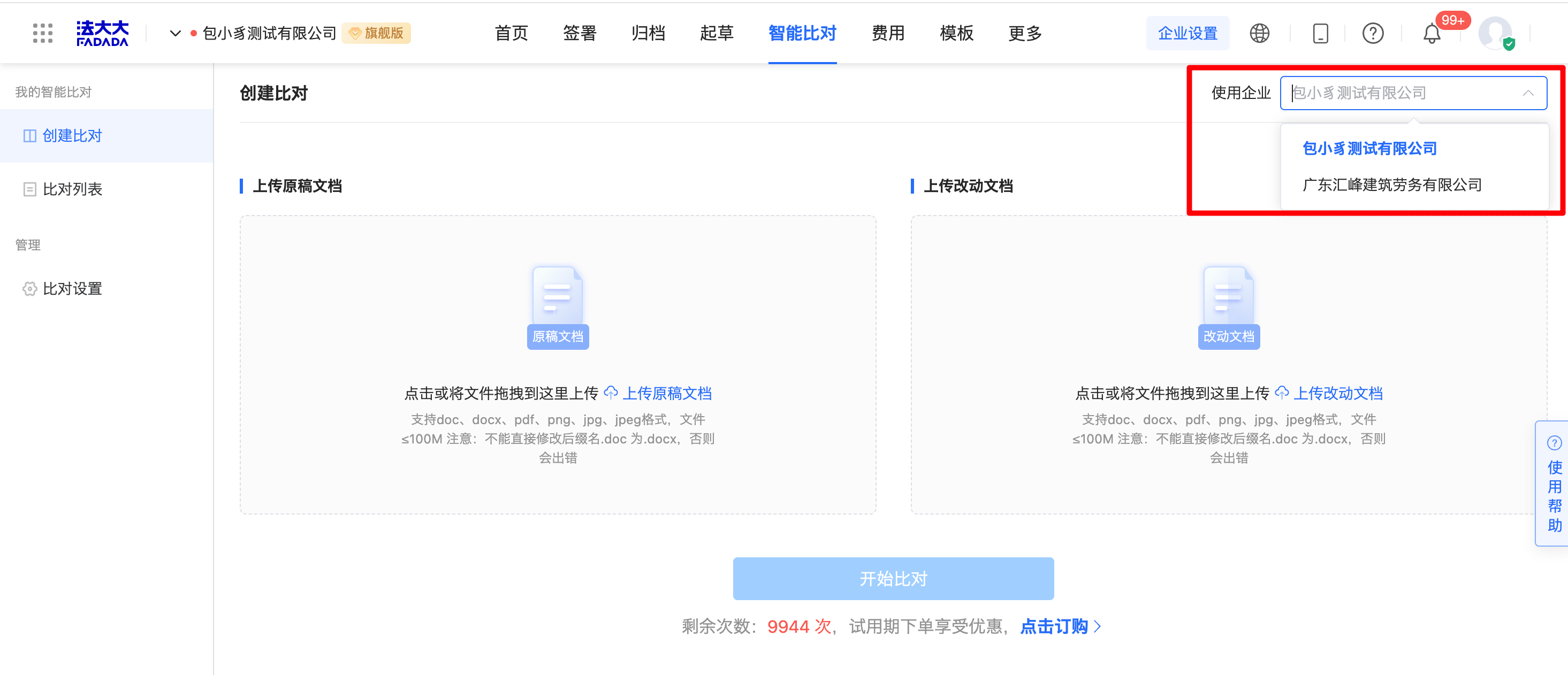
Task: Open the user avatar menu
Action: tap(1496, 33)
